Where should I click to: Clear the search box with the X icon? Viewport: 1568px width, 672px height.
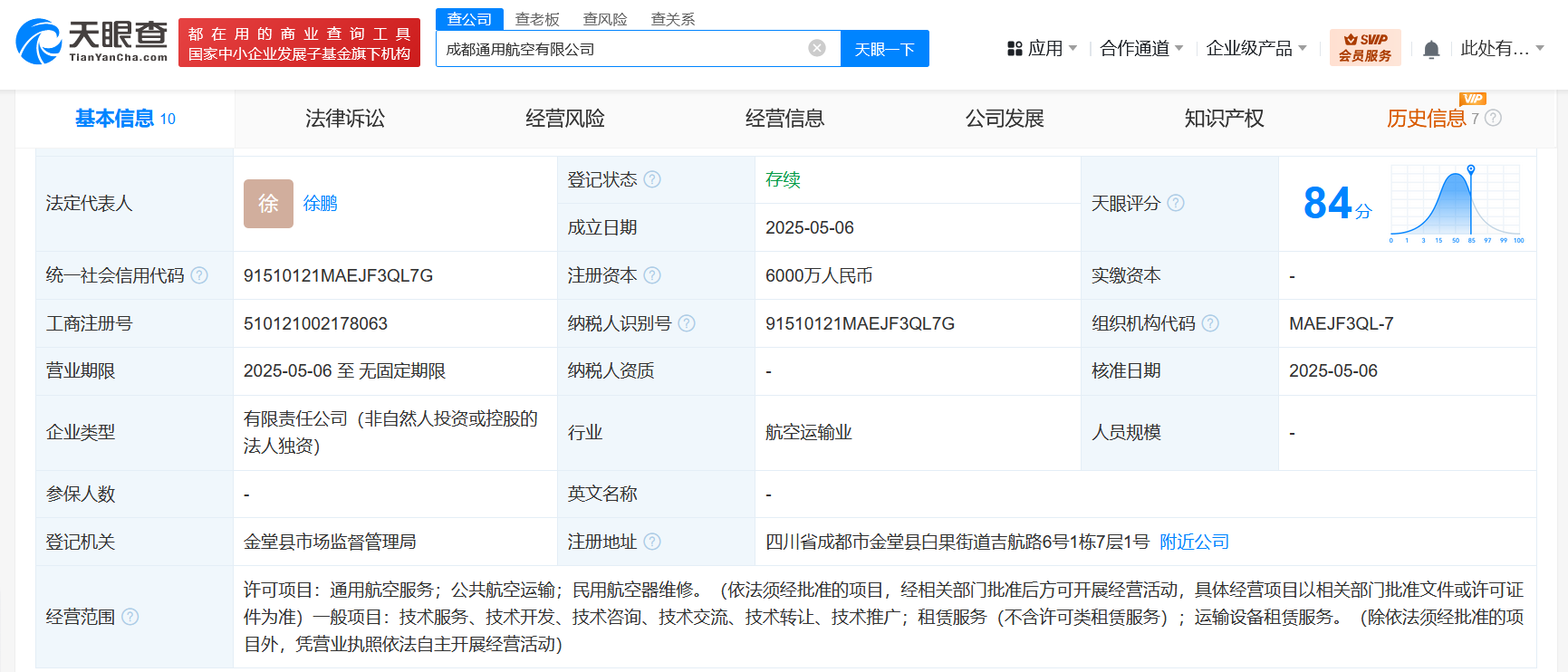click(817, 48)
